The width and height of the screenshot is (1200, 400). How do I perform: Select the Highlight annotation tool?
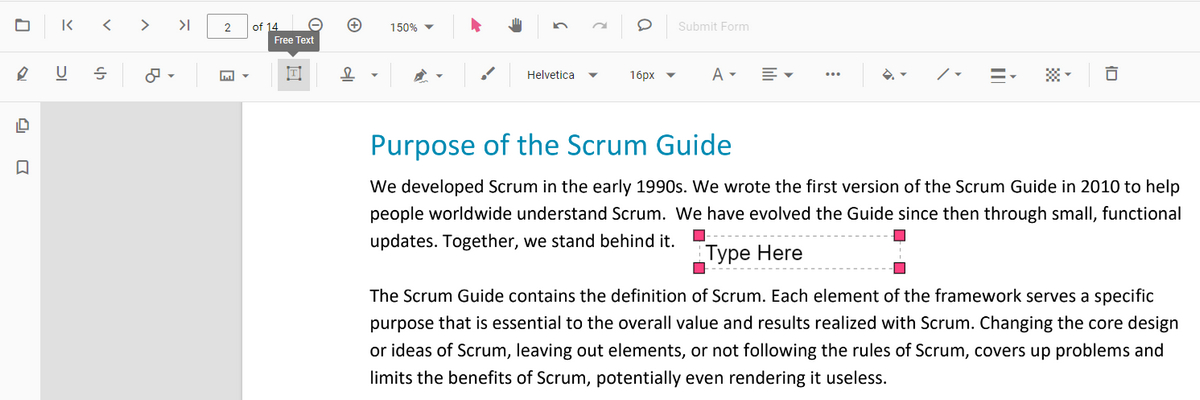(x=22, y=75)
